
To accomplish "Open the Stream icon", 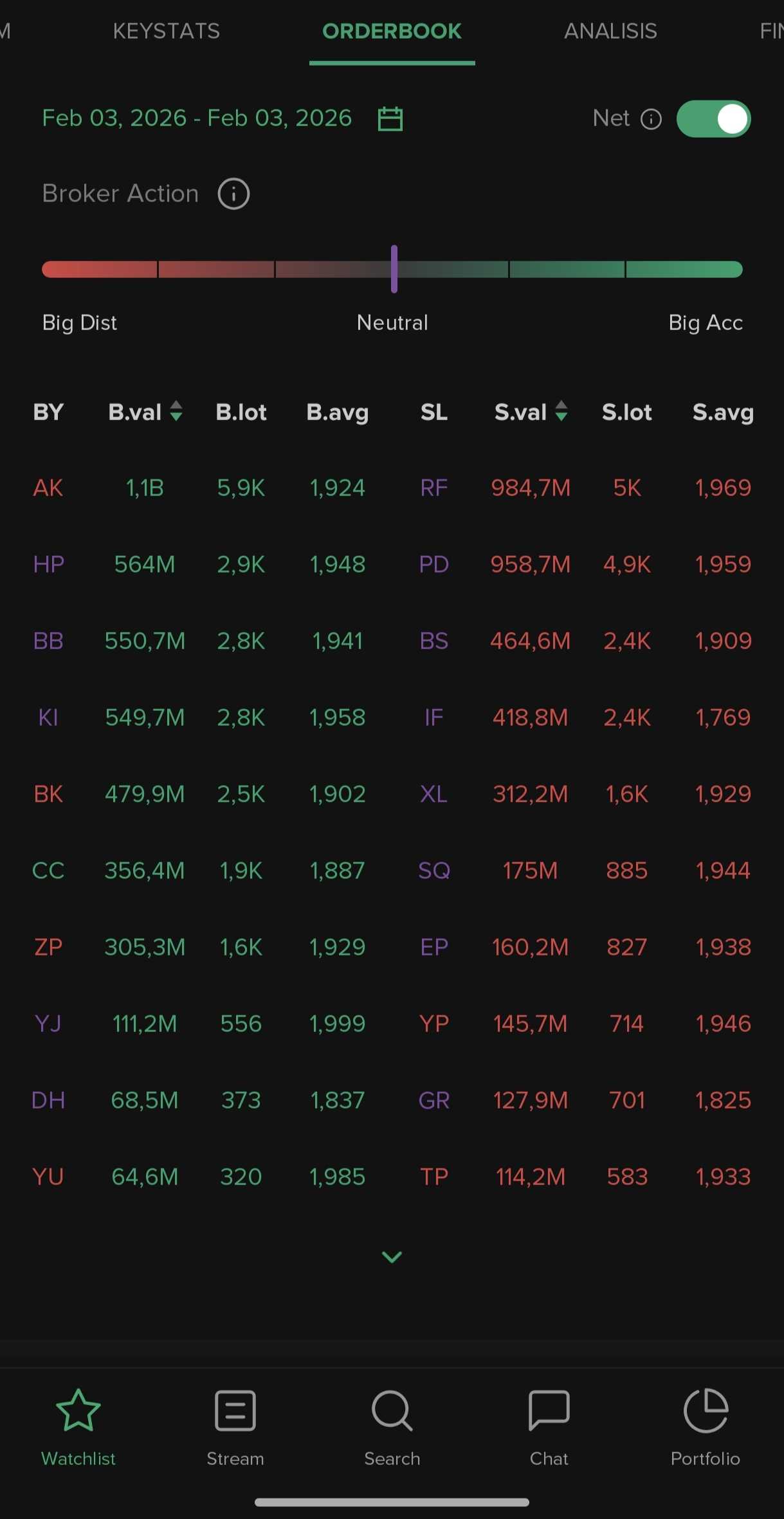I will (x=235, y=1411).
